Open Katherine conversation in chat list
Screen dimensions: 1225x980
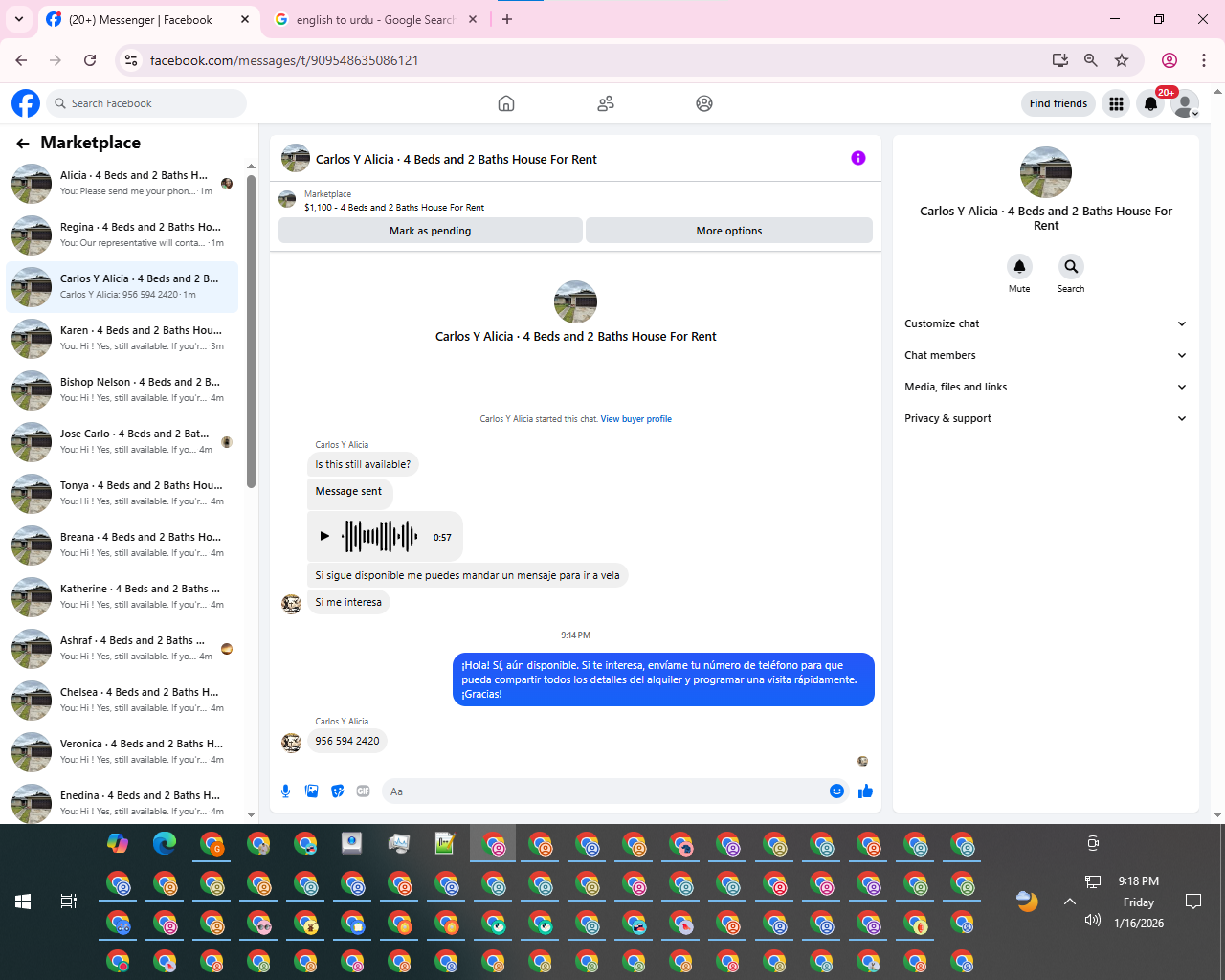122,596
